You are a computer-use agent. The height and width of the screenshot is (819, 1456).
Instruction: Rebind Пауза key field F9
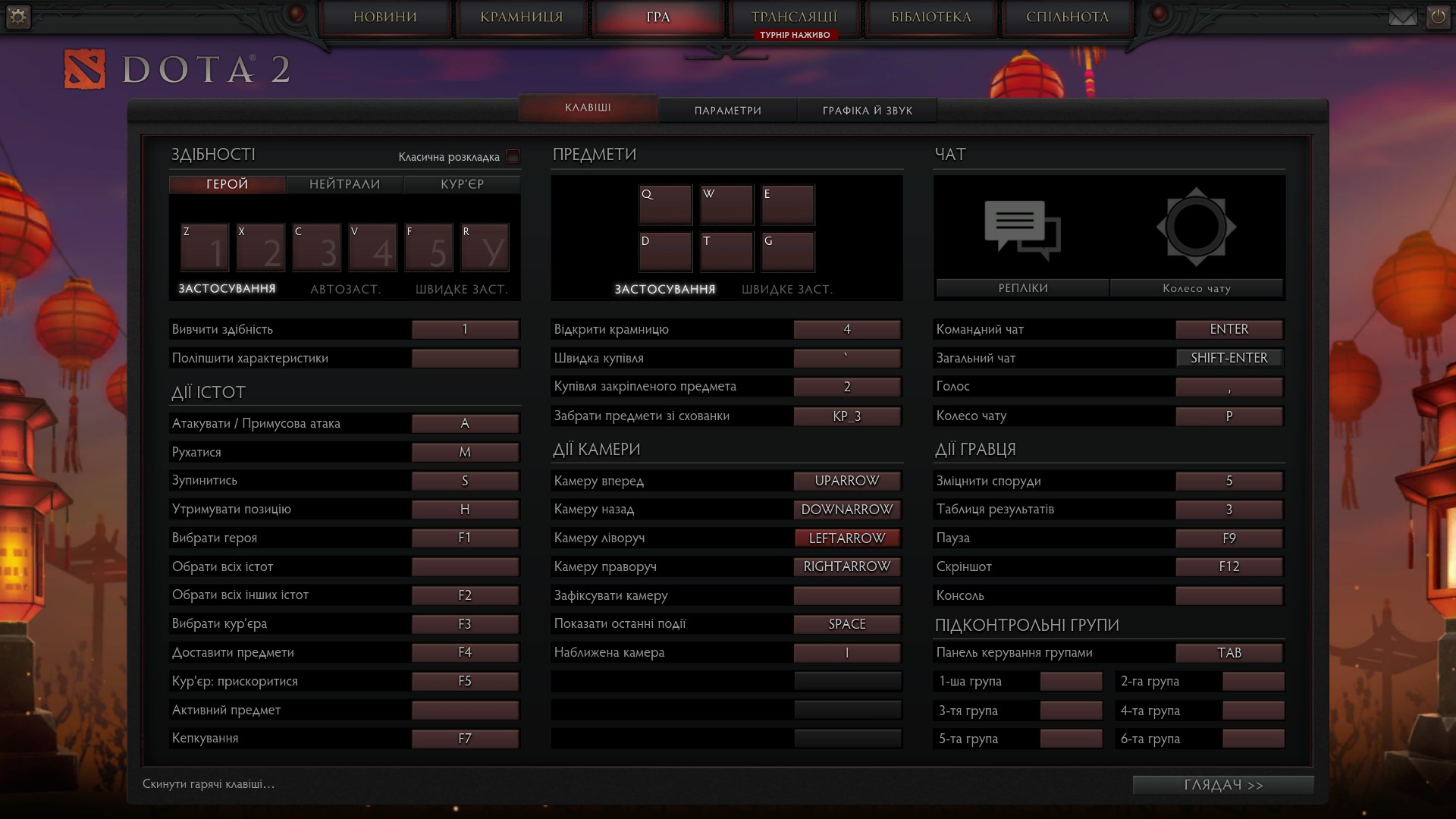click(x=1229, y=538)
